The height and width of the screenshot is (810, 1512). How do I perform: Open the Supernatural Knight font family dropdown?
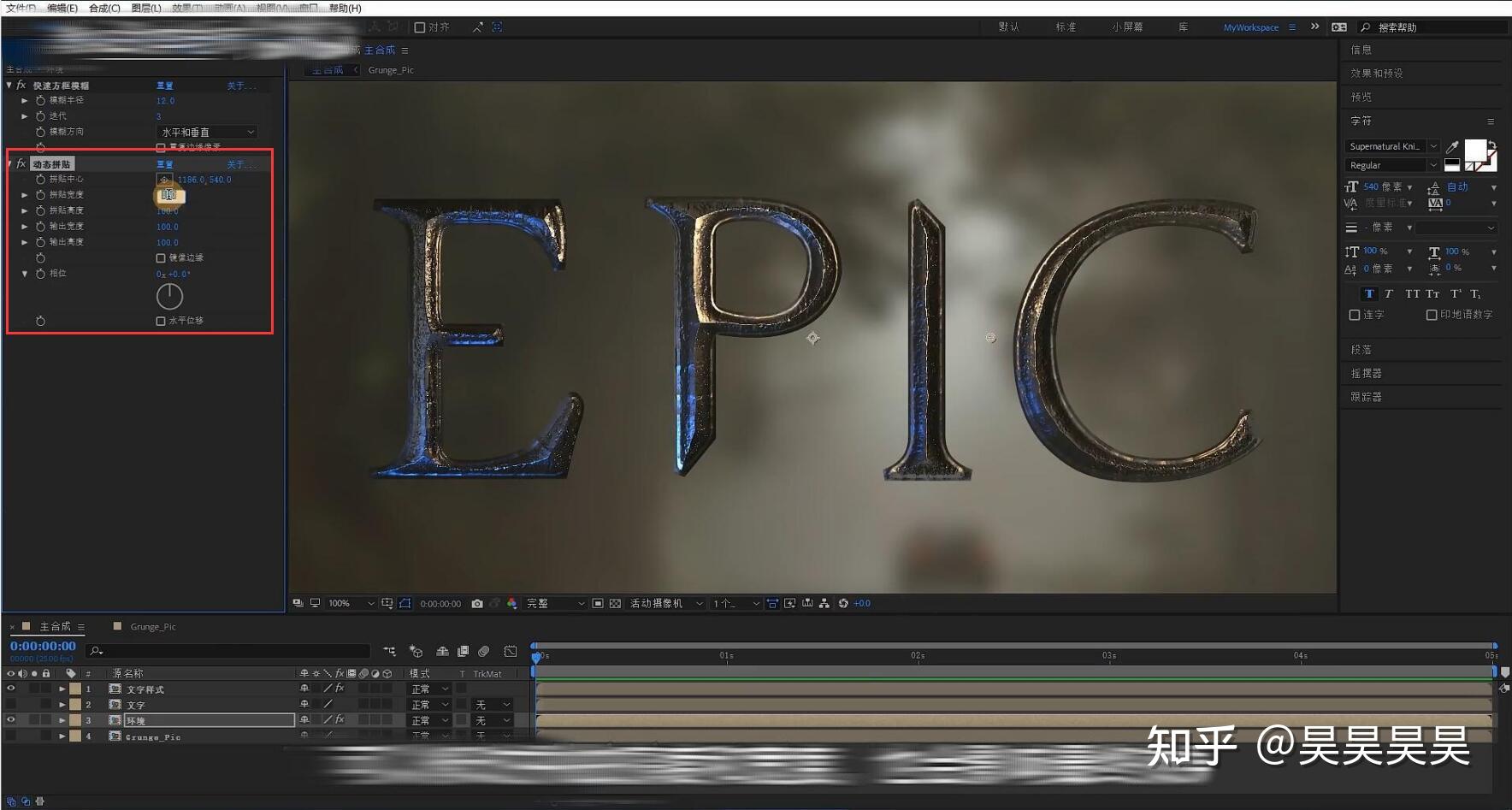[1392, 146]
